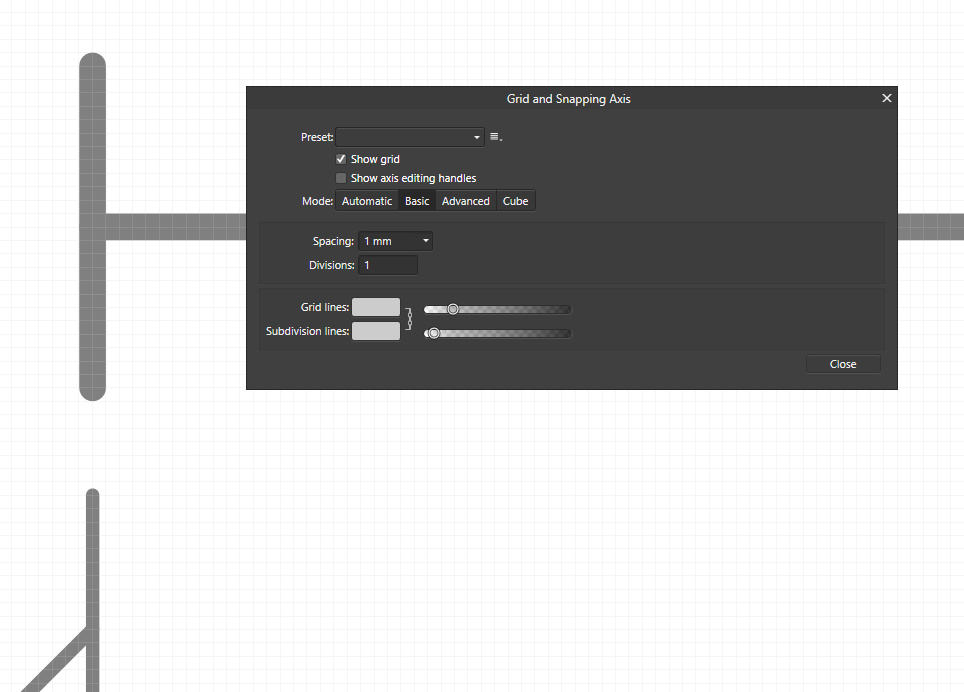This screenshot has height=692, width=964.
Task: Click the Close button
Action: [x=843, y=364]
